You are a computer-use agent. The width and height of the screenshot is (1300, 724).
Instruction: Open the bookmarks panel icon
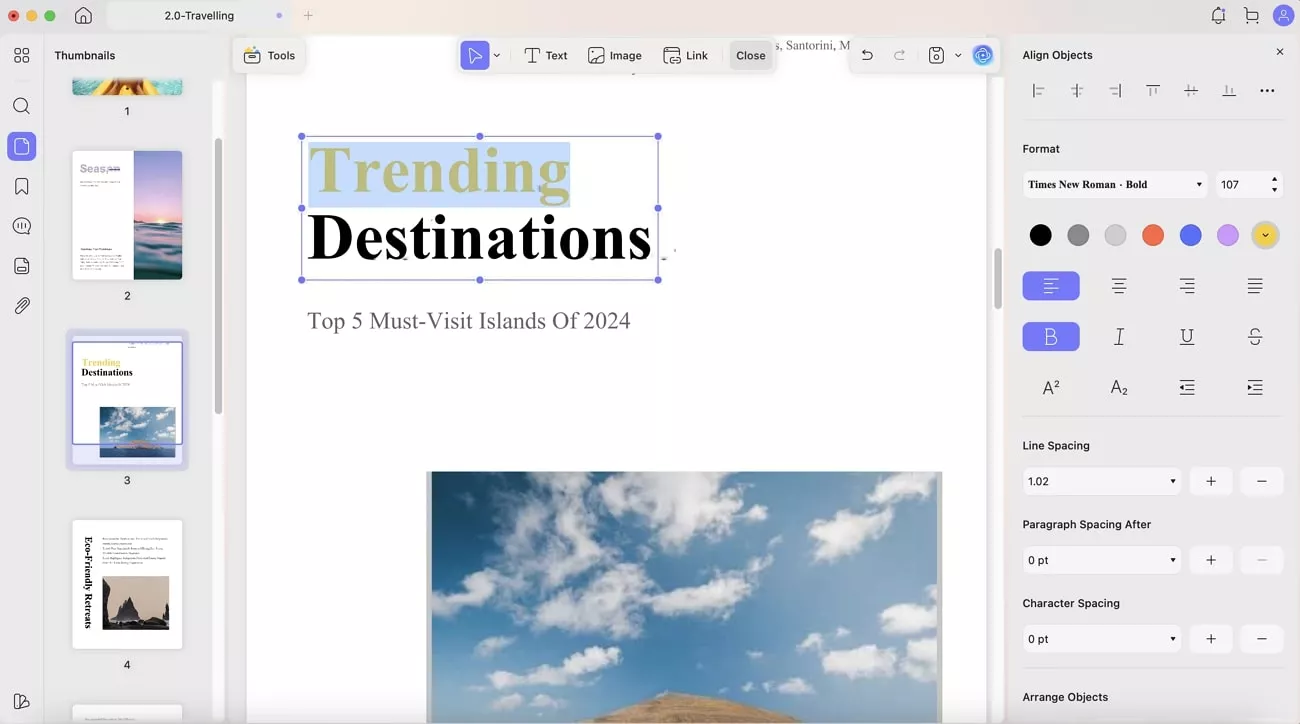point(21,187)
